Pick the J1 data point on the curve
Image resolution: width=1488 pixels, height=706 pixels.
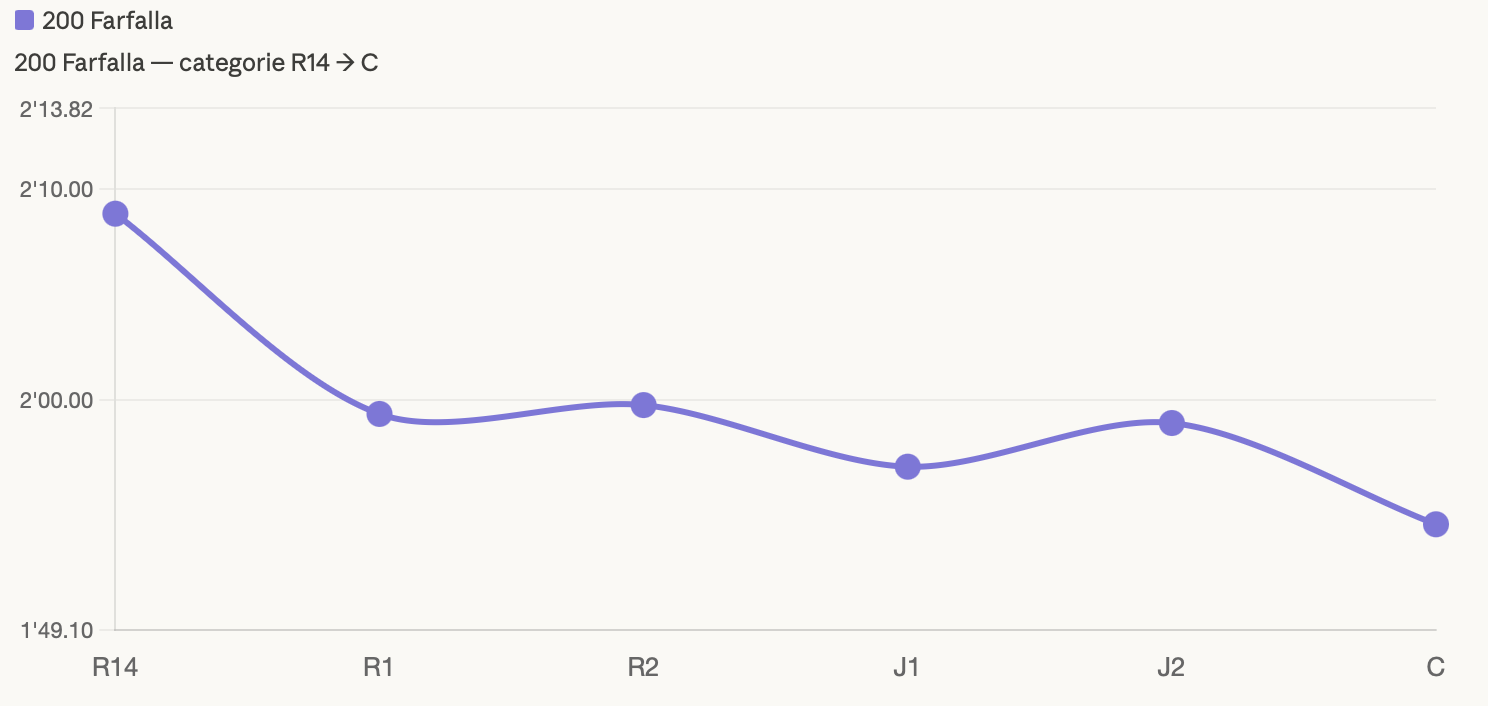pyautogui.click(x=907, y=467)
